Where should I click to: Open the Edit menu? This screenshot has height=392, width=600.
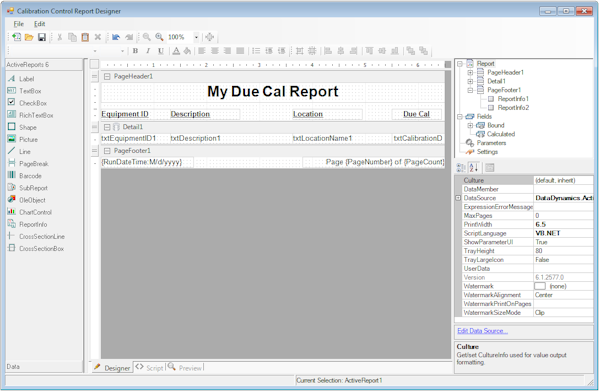pos(39,24)
